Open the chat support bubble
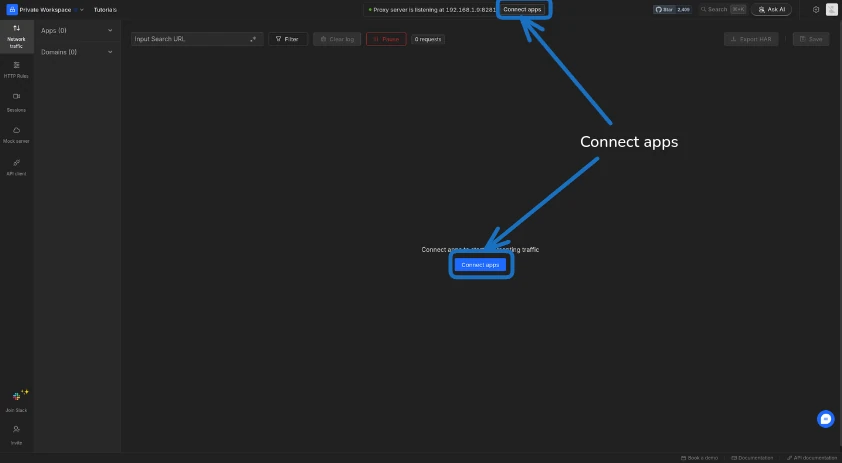Screen dimensions: 842x463 [825, 419]
